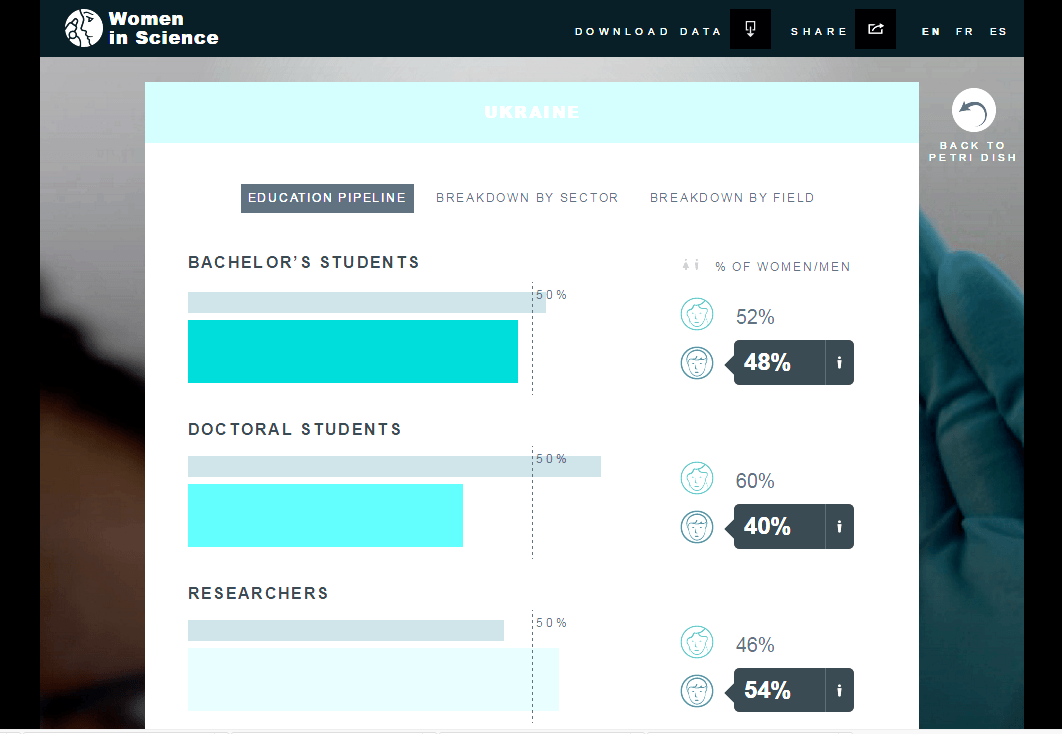This screenshot has width=1062, height=734.
Task: Select woman face icon beside 60%
Action: [x=697, y=478]
